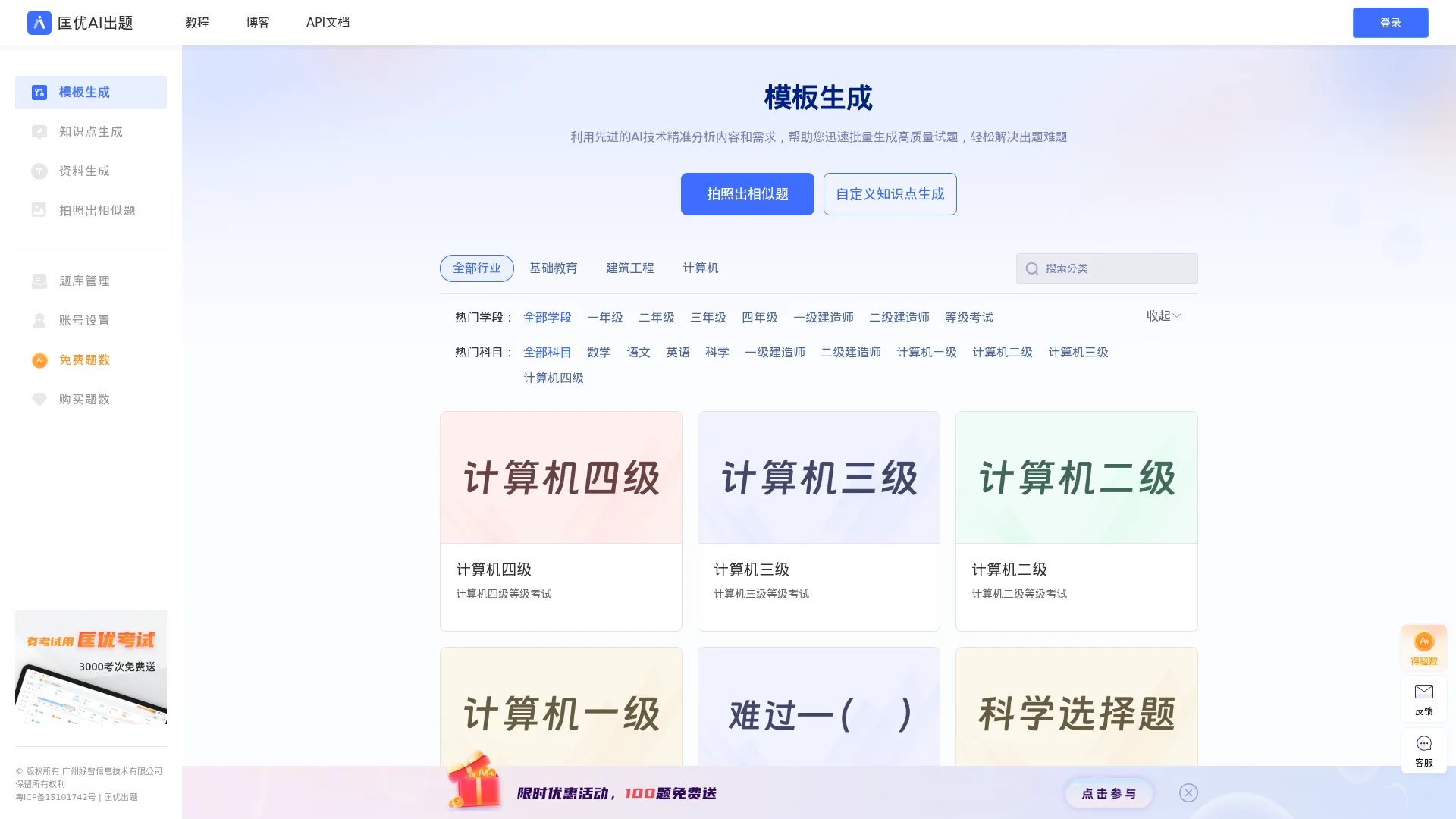Open the 博客 menu item
The width and height of the screenshot is (1456, 819).
[x=258, y=23]
